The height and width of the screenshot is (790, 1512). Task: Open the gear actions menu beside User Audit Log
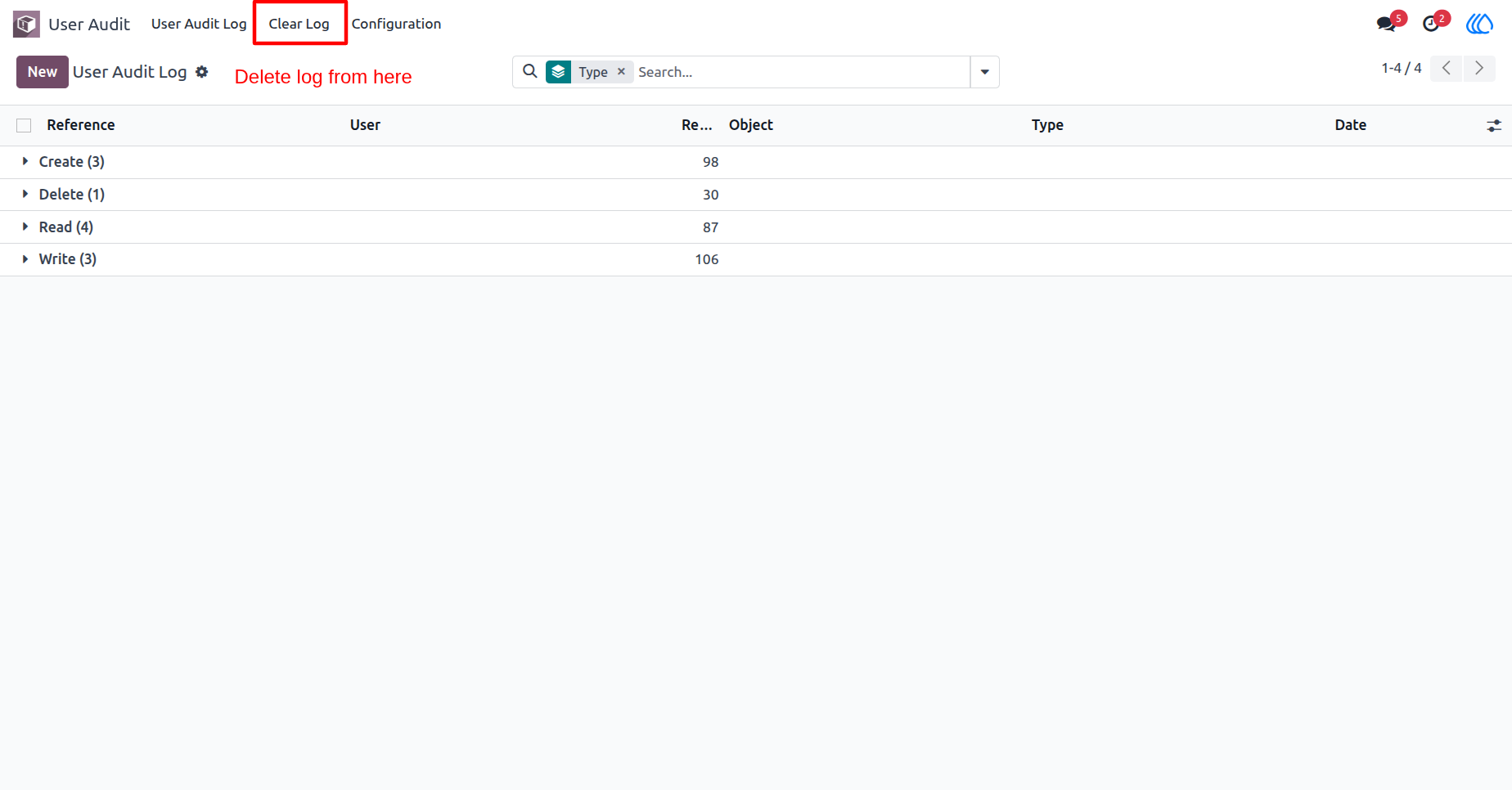tap(202, 72)
